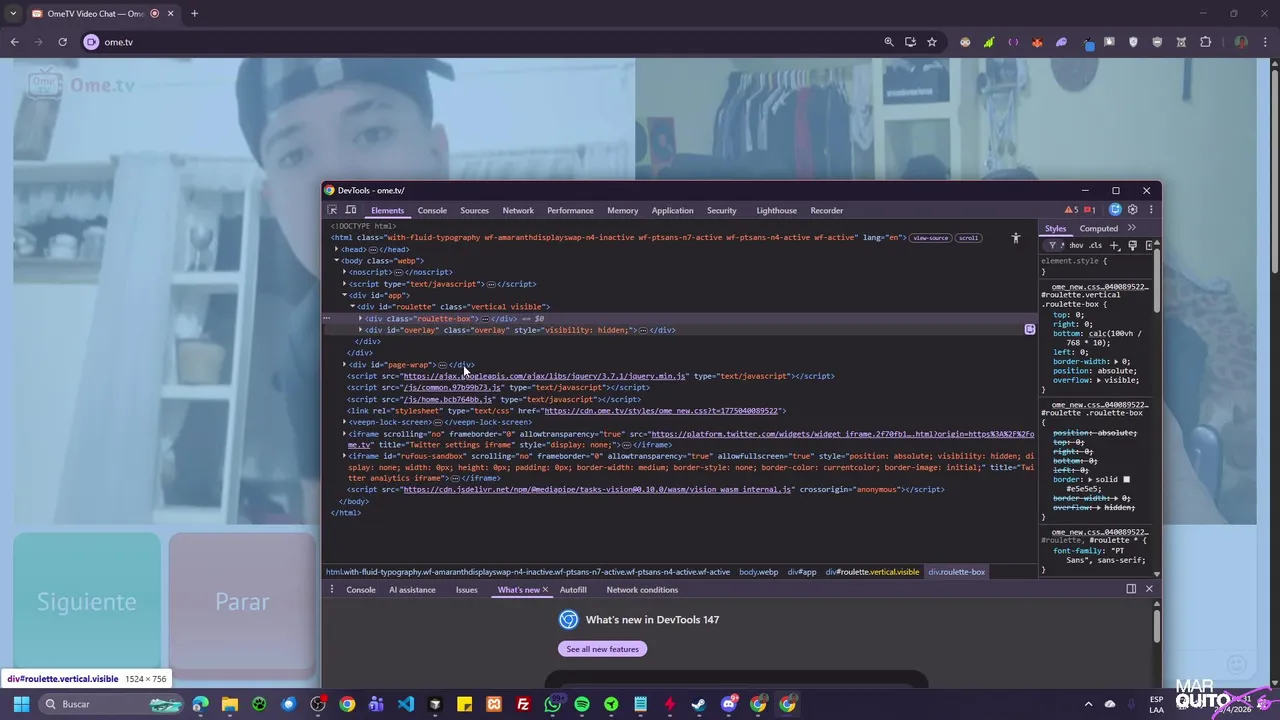
Task: Open the Application panel tab
Action: (672, 210)
